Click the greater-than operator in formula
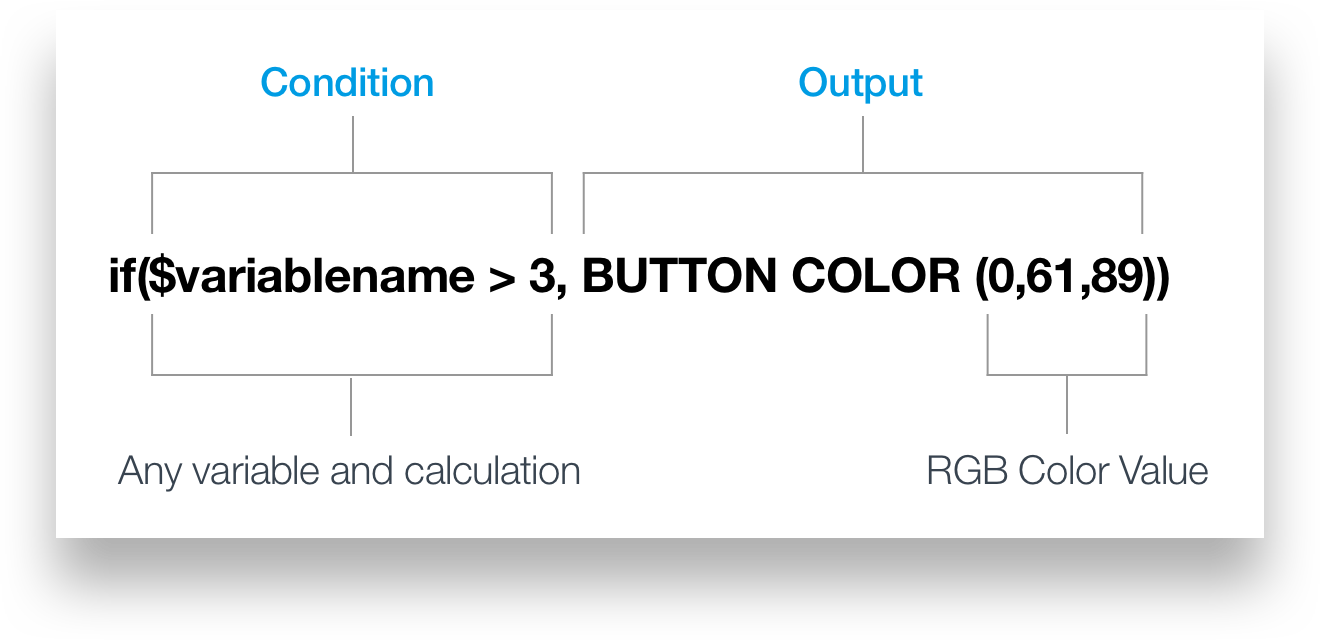Viewport: 1320px width, 640px height. [x=501, y=279]
